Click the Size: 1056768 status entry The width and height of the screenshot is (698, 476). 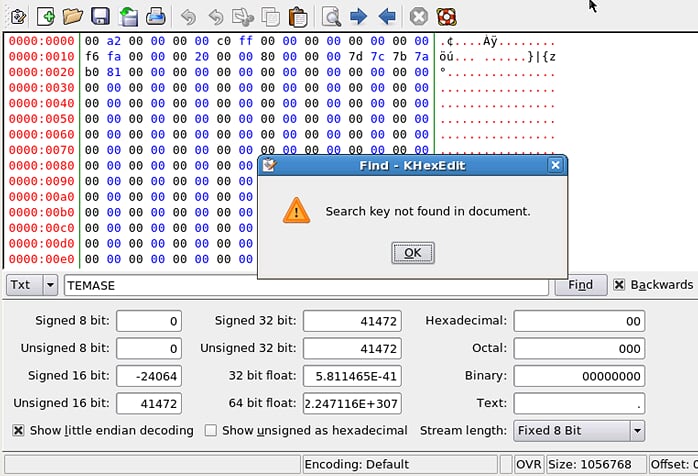596,464
